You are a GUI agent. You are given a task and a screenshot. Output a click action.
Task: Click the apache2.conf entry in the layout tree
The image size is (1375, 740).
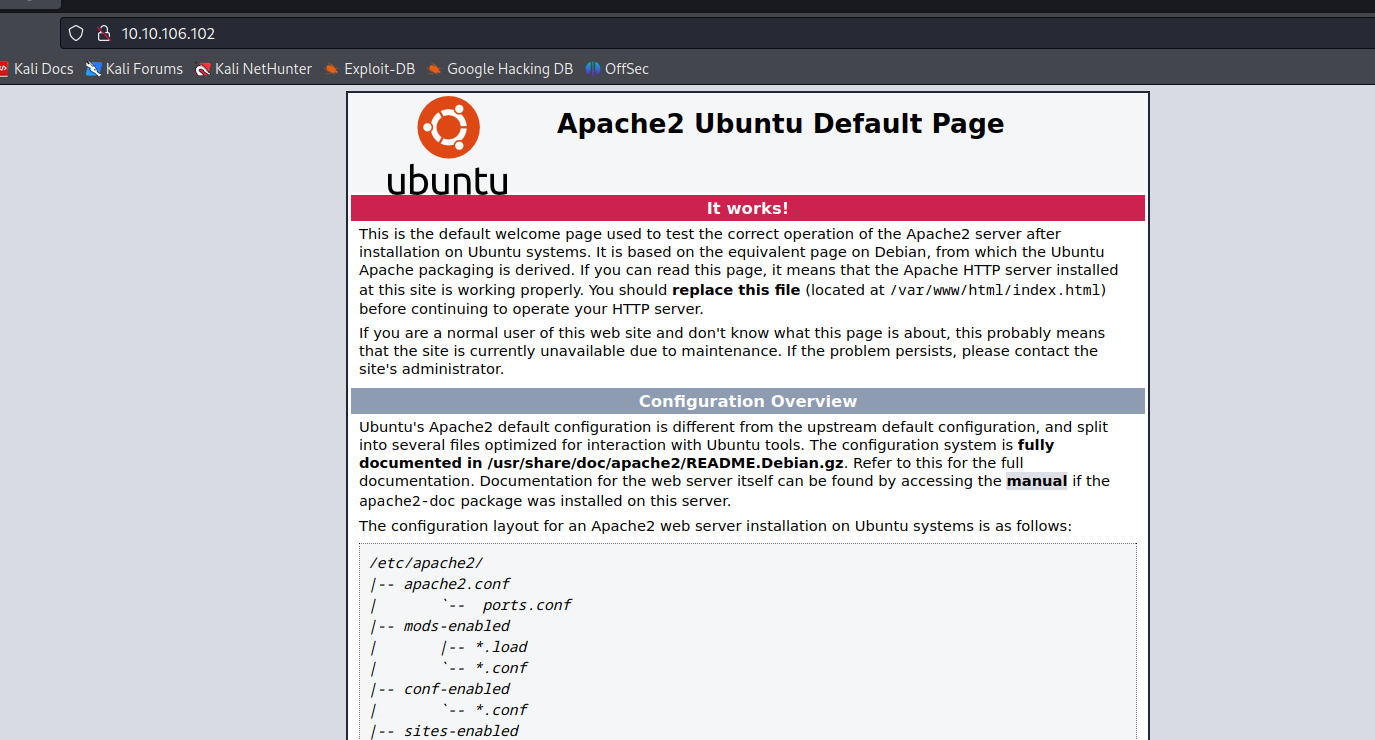tap(457, 584)
